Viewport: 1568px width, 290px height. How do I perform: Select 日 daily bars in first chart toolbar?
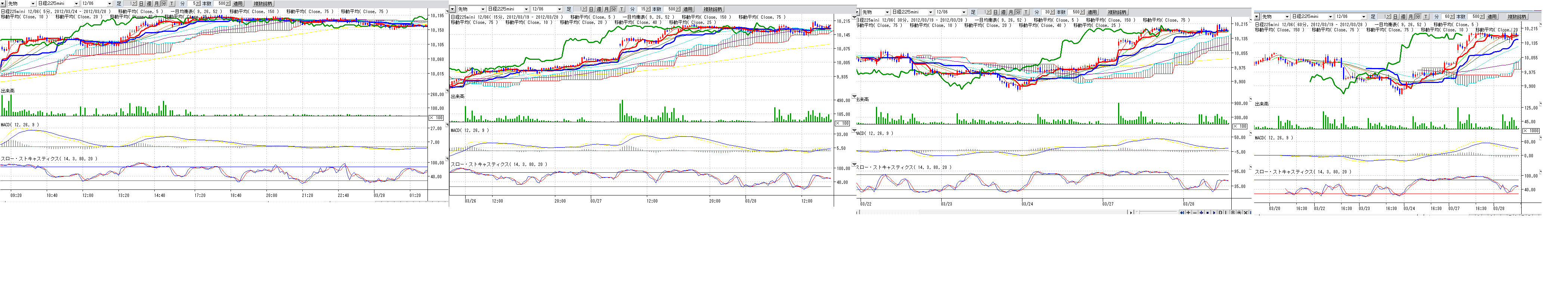pos(141,4)
